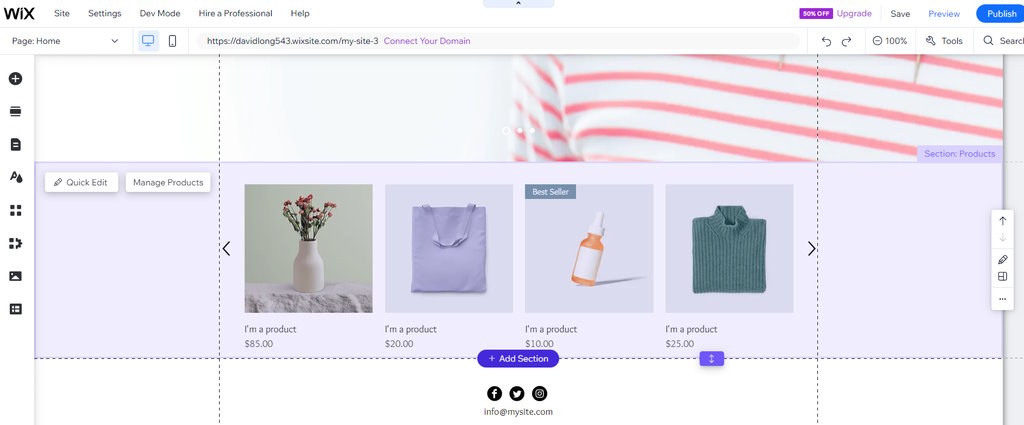1024x425 pixels.
Task: Click the Redo arrow
Action: tap(846, 41)
